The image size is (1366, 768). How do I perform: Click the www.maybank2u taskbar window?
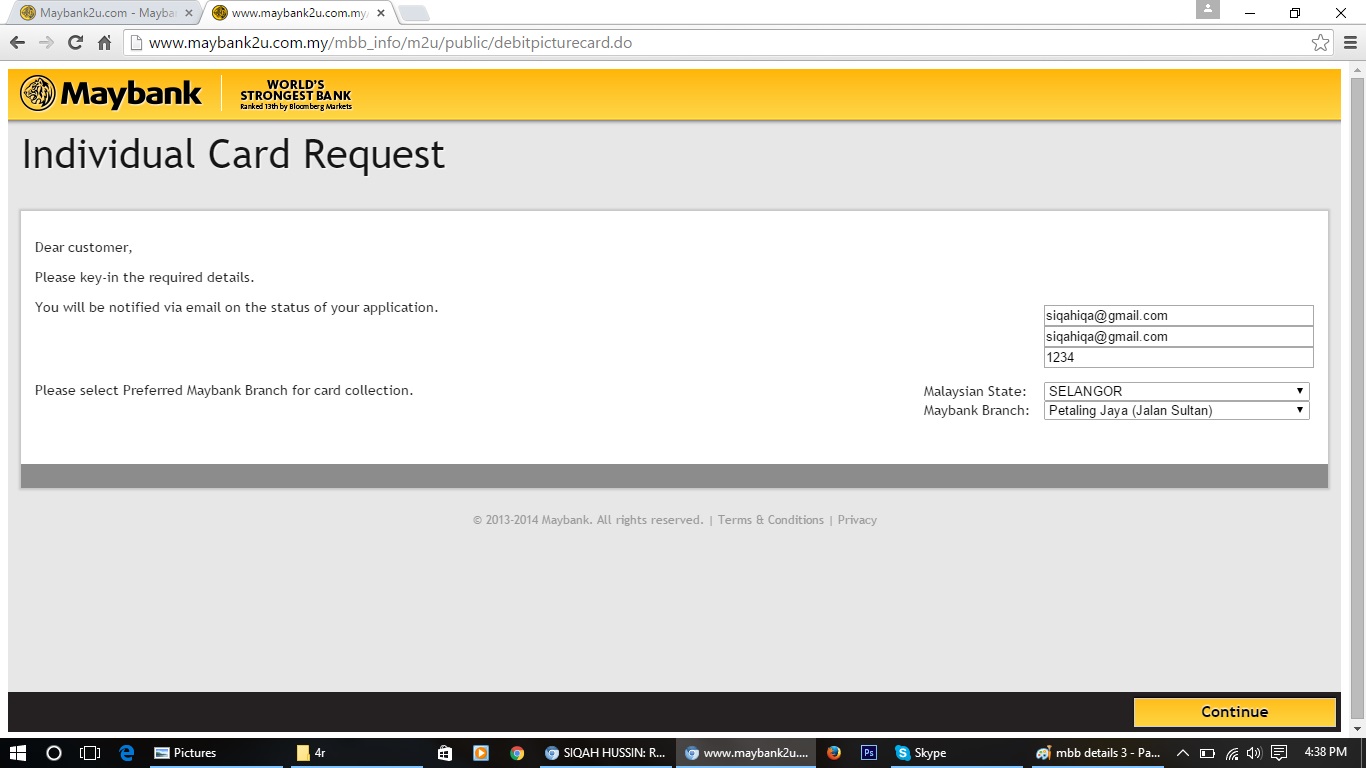(x=746, y=753)
